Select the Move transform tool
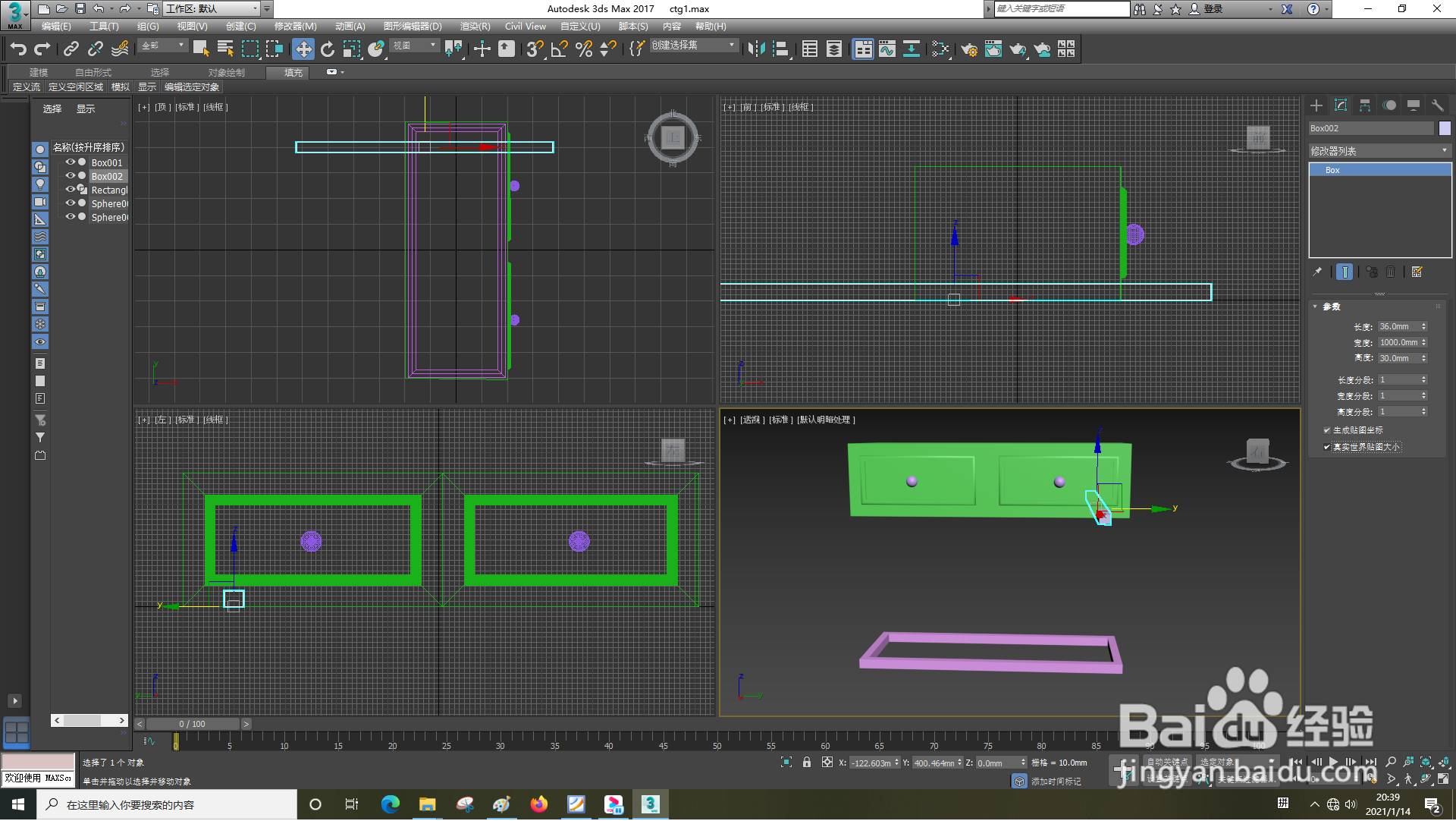Viewport: 1456px width, 821px height. pos(303,49)
